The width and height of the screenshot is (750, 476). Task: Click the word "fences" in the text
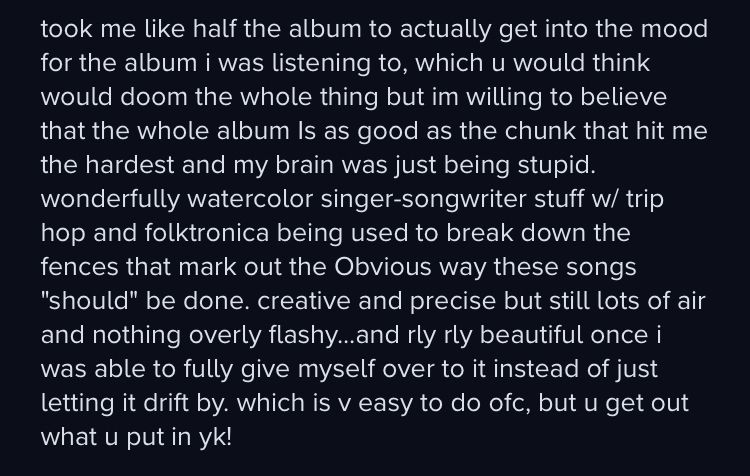click(x=79, y=266)
